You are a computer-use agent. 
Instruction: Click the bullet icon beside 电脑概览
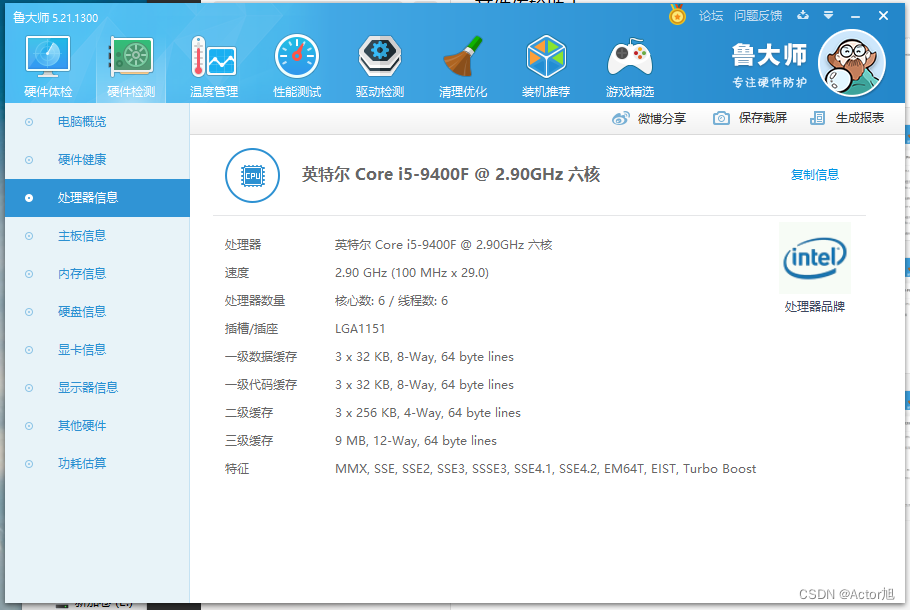pos(29,122)
